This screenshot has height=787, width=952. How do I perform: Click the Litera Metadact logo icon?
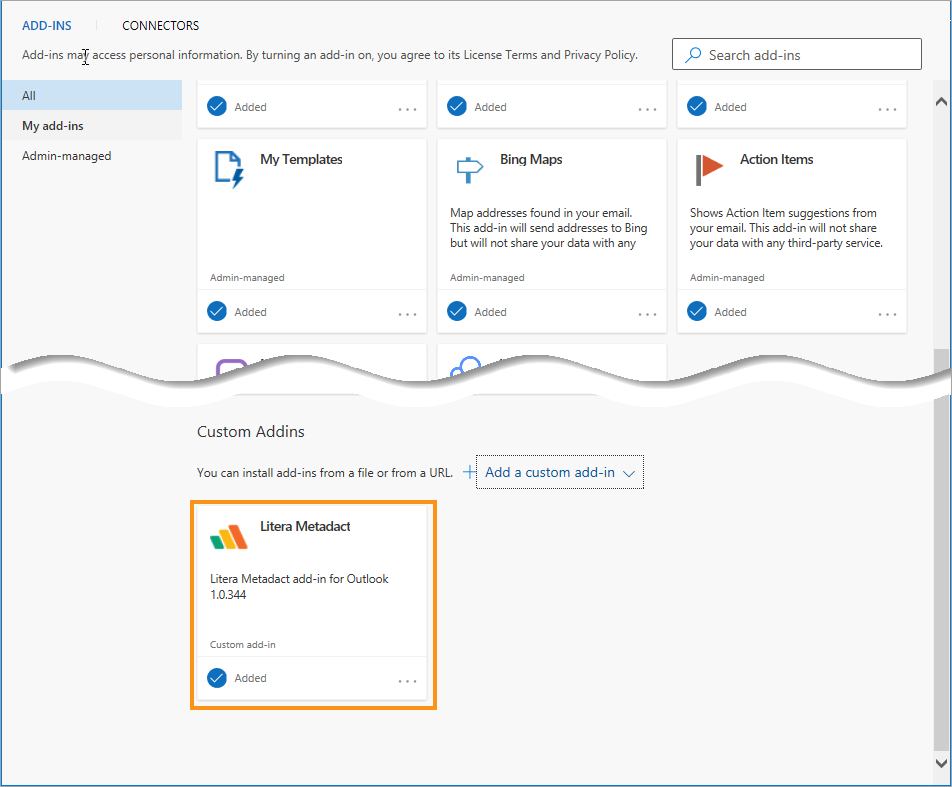pos(229,537)
